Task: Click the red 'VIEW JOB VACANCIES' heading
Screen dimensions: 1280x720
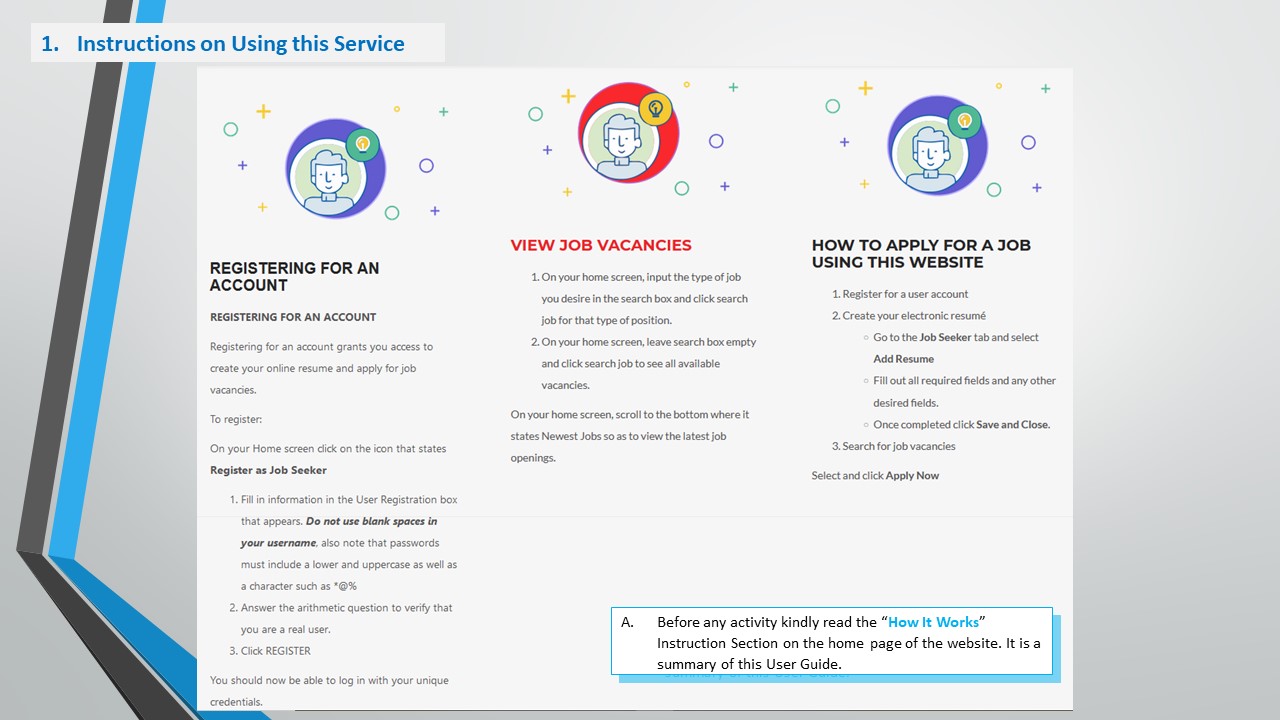Action: (601, 245)
